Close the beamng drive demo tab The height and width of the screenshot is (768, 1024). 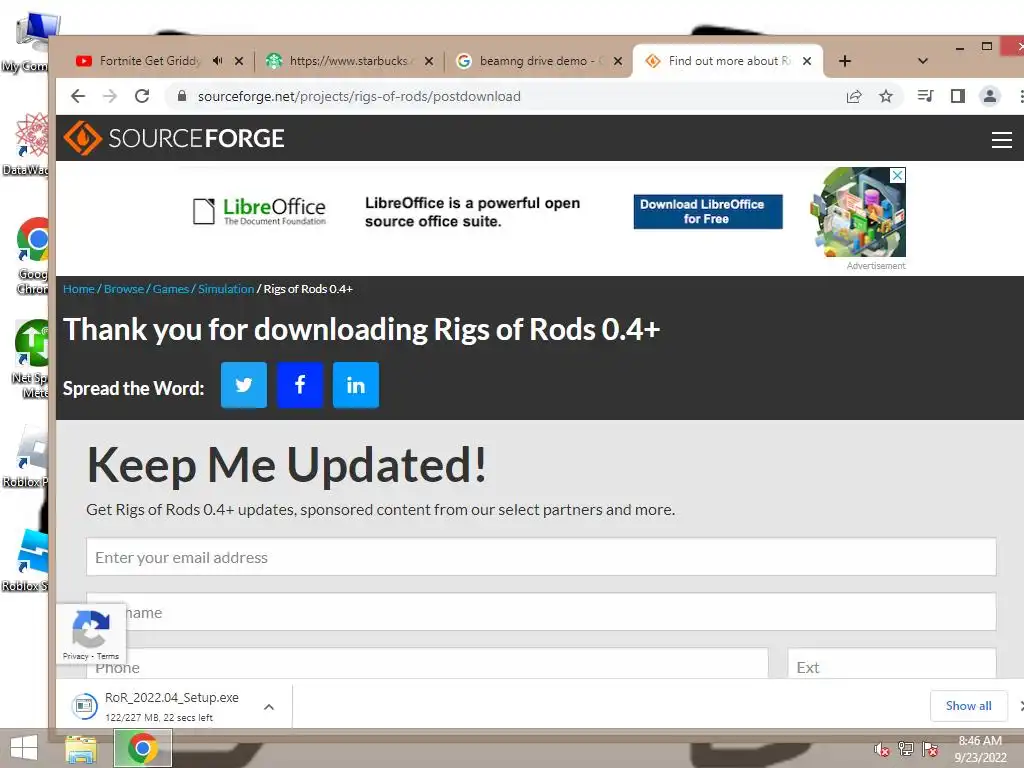[618, 61]
